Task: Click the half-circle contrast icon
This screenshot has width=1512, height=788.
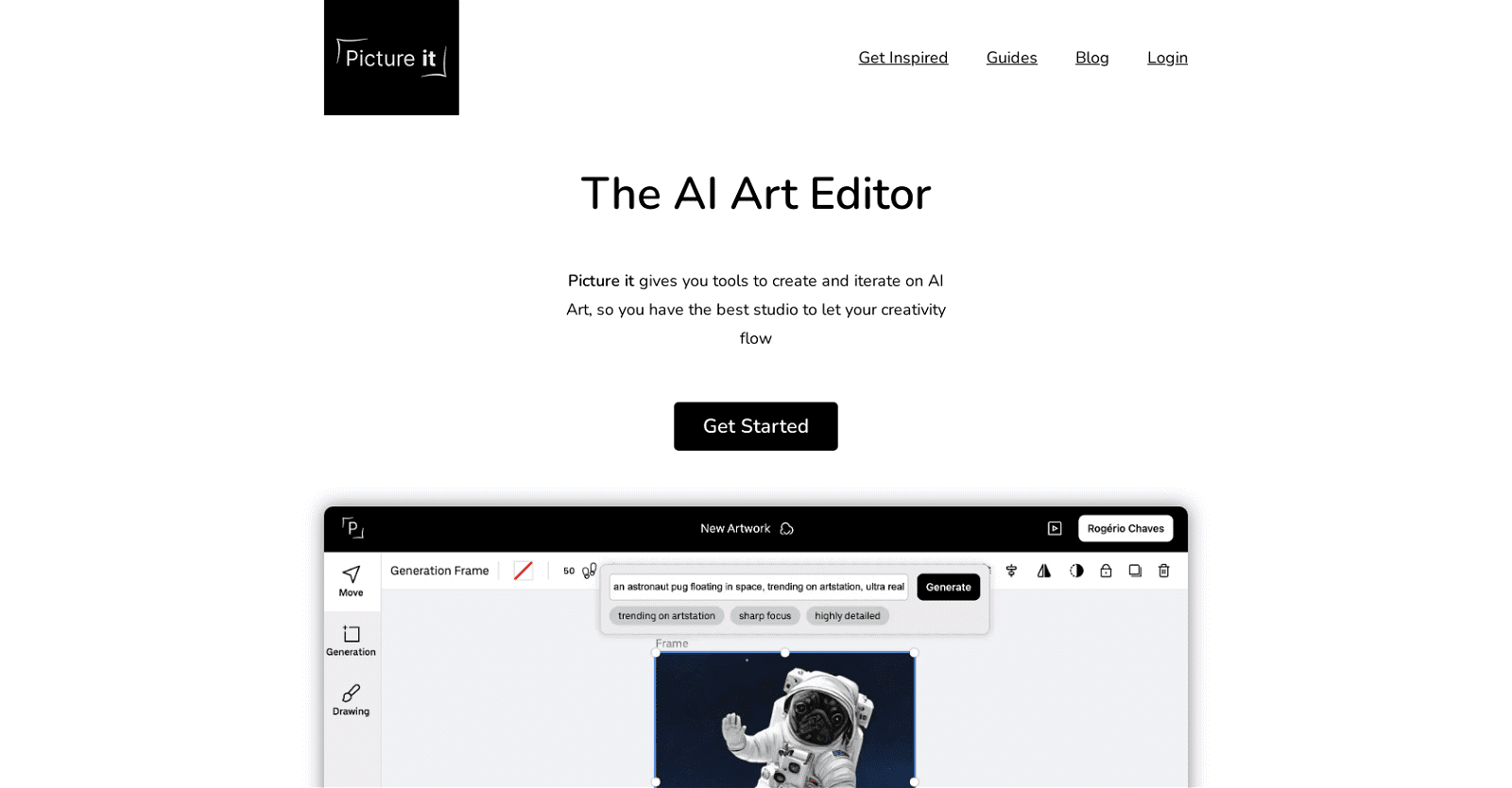Action: 1076,571
